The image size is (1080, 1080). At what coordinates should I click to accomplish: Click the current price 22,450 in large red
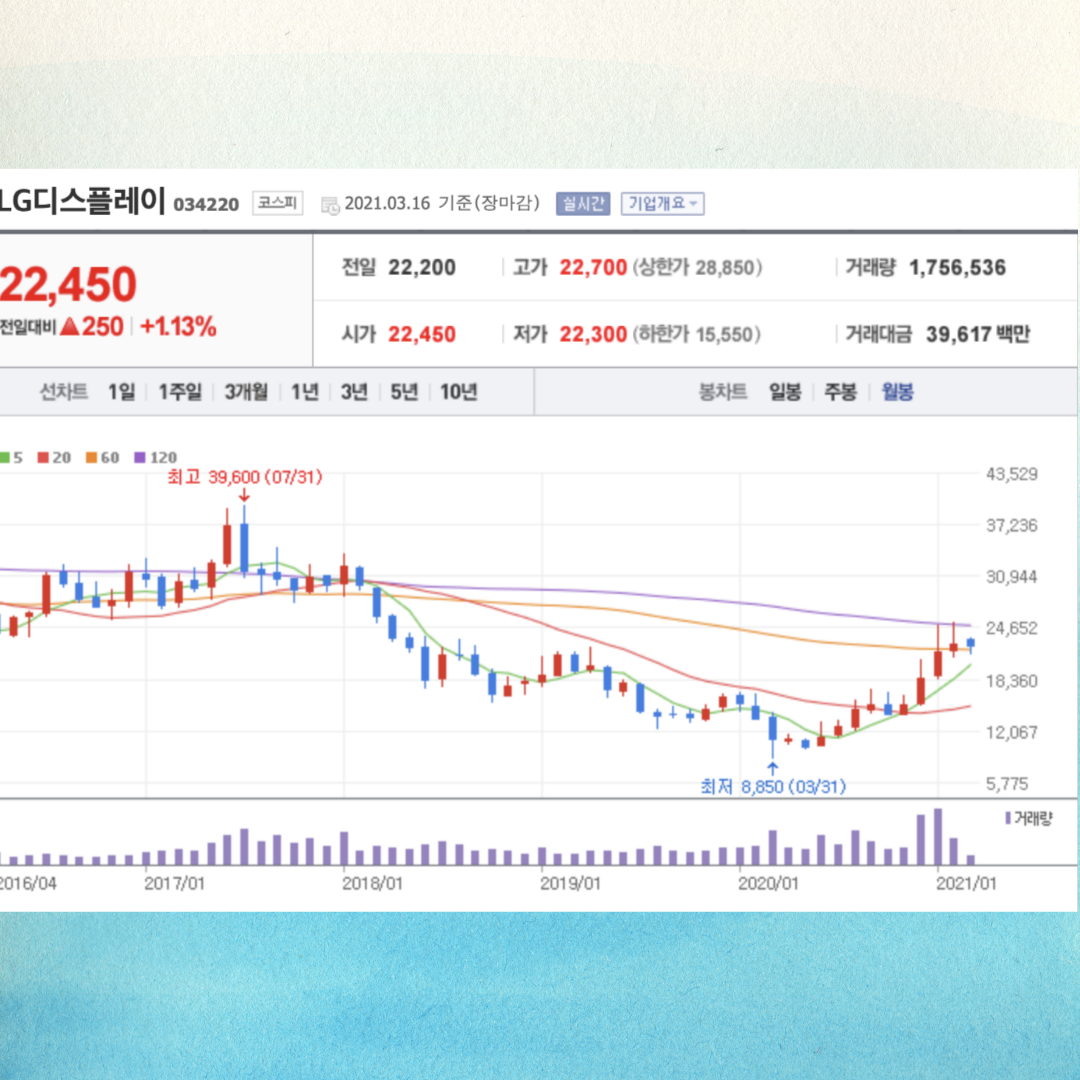coord(68,284)
